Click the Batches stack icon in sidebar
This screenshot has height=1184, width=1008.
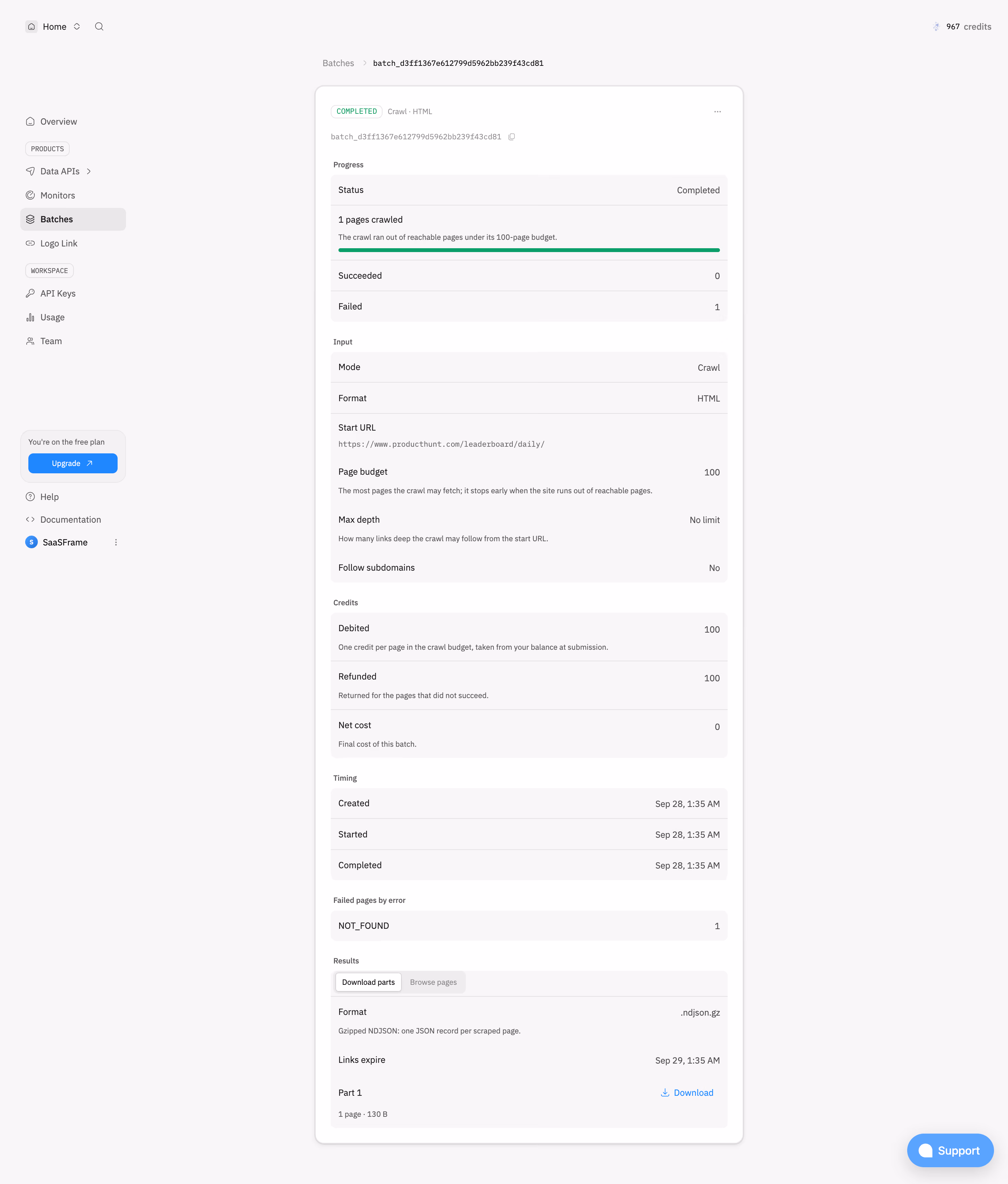click(x=30, y=220)
